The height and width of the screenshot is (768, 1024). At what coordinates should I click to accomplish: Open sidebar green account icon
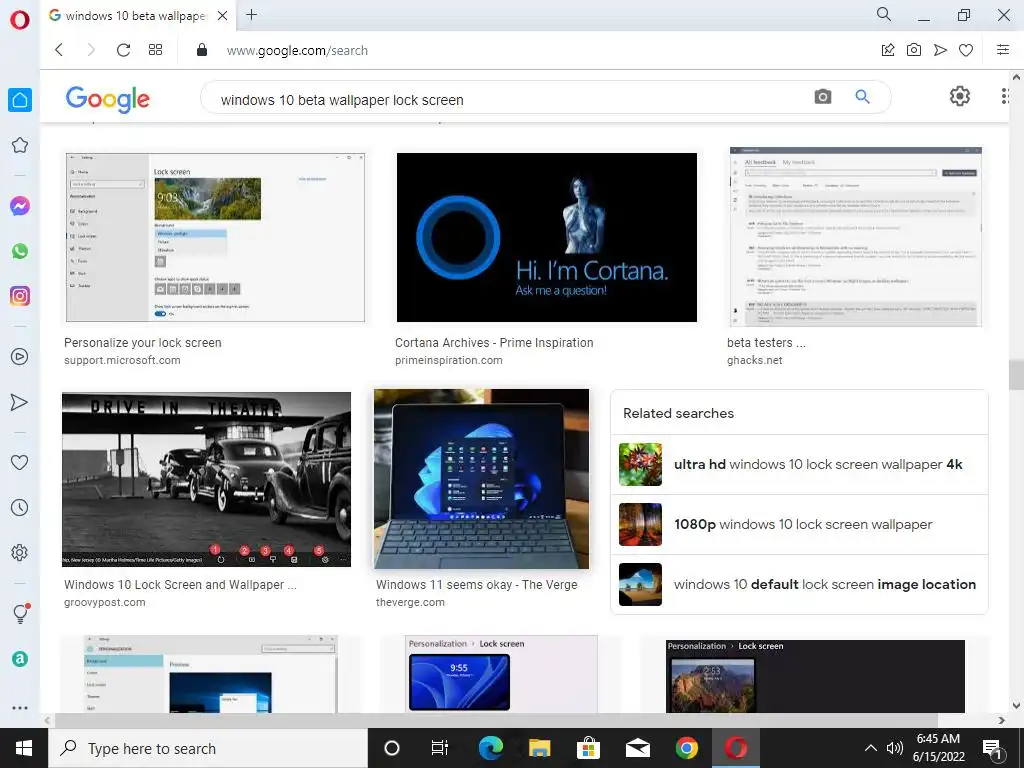(20, 659)
